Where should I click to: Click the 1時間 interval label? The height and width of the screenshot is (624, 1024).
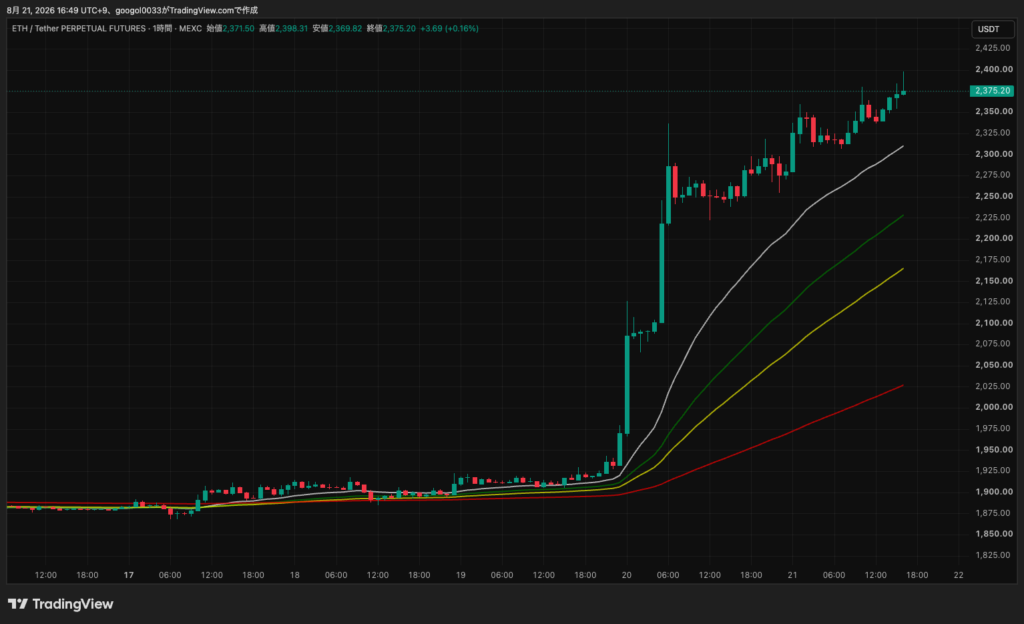163,29
